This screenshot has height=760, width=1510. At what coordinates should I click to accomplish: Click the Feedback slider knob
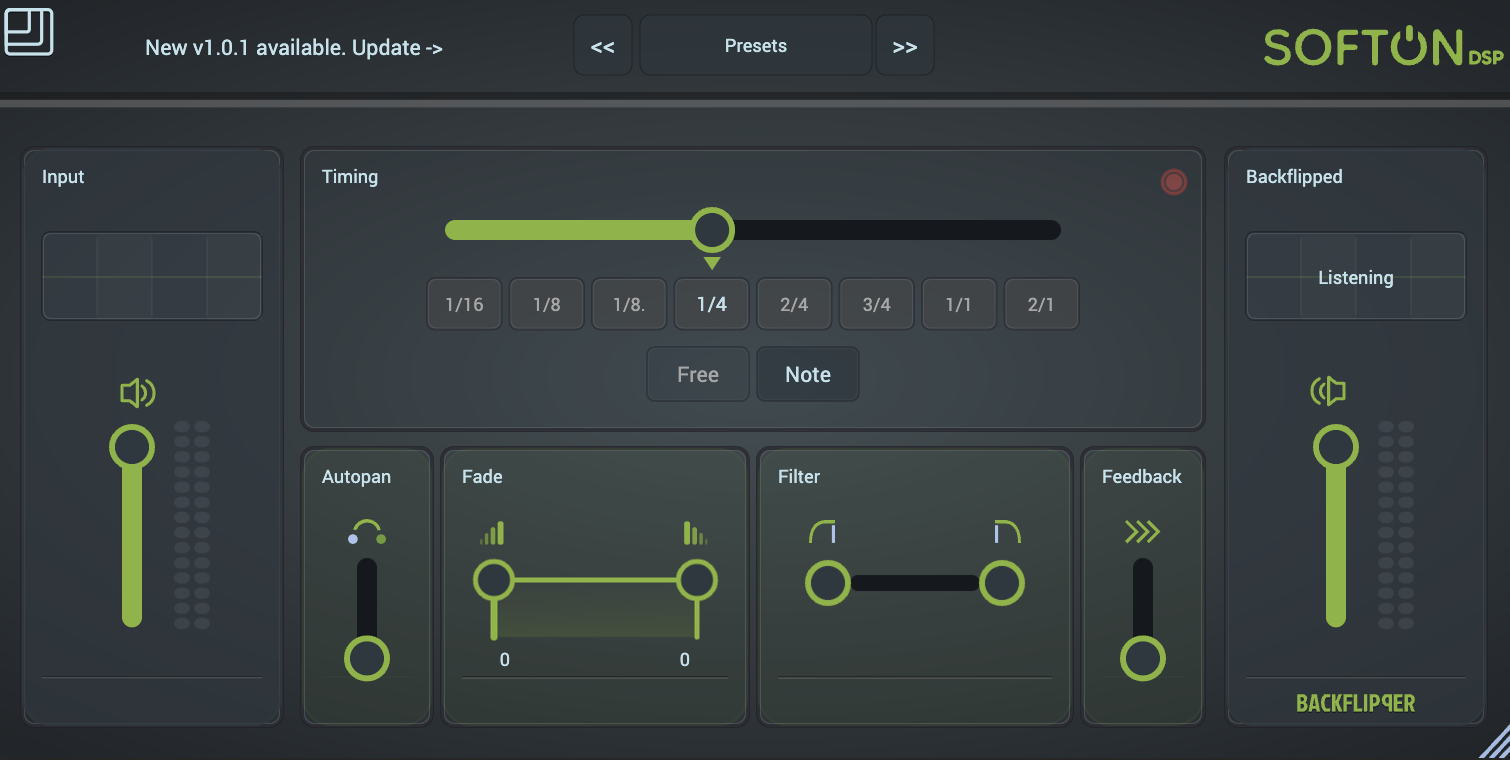pyautogui.click(x=1143, y=659)
